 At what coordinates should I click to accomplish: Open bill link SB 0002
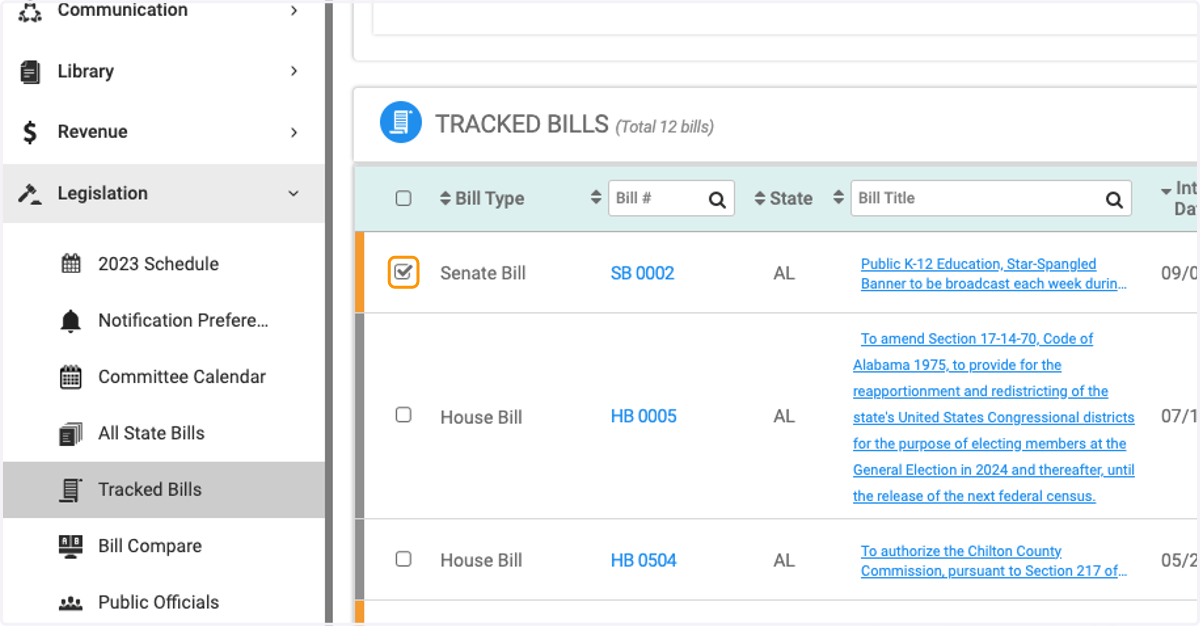point(642,273)
